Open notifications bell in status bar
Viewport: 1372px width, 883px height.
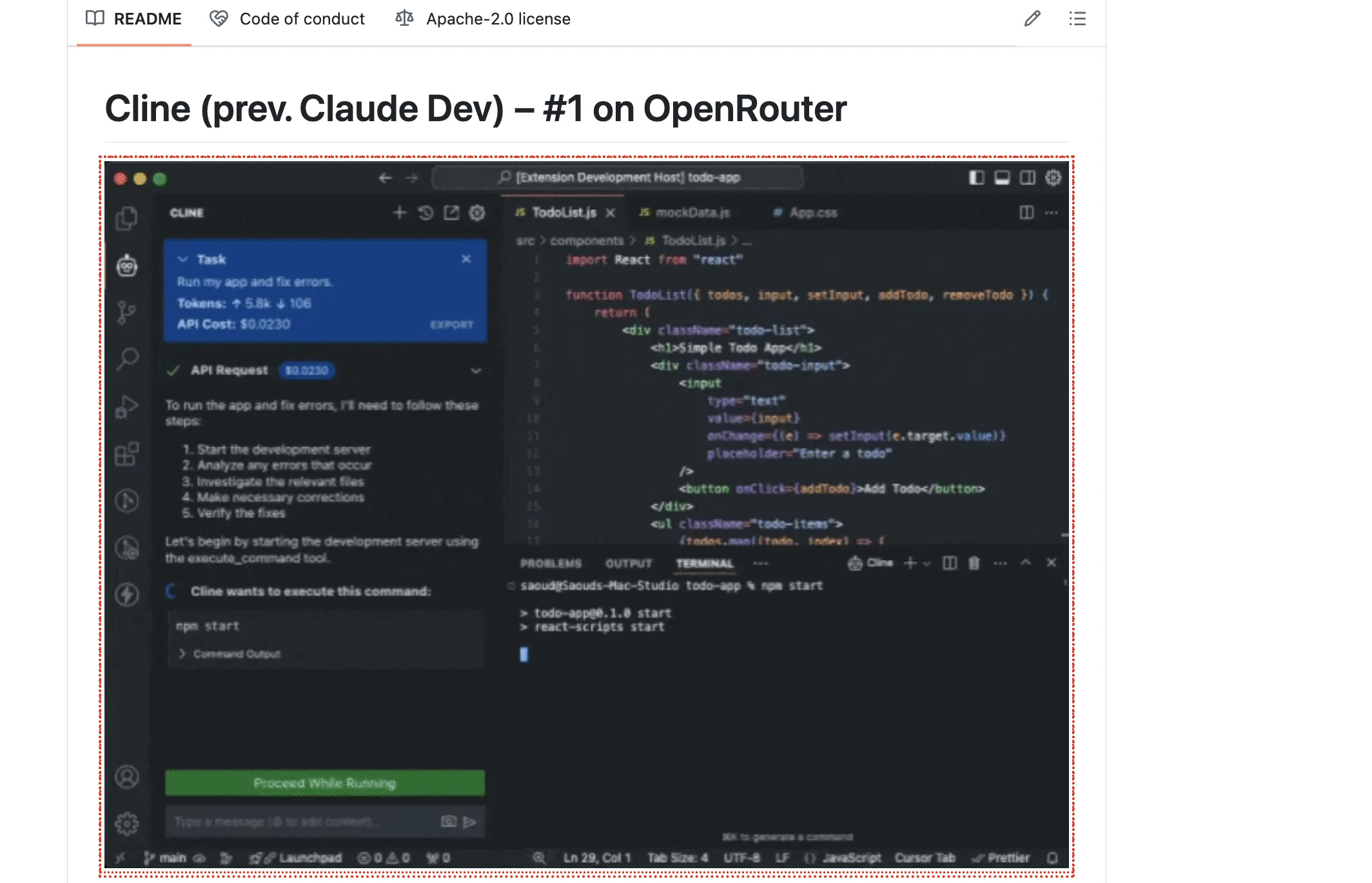pos(1052,858)
